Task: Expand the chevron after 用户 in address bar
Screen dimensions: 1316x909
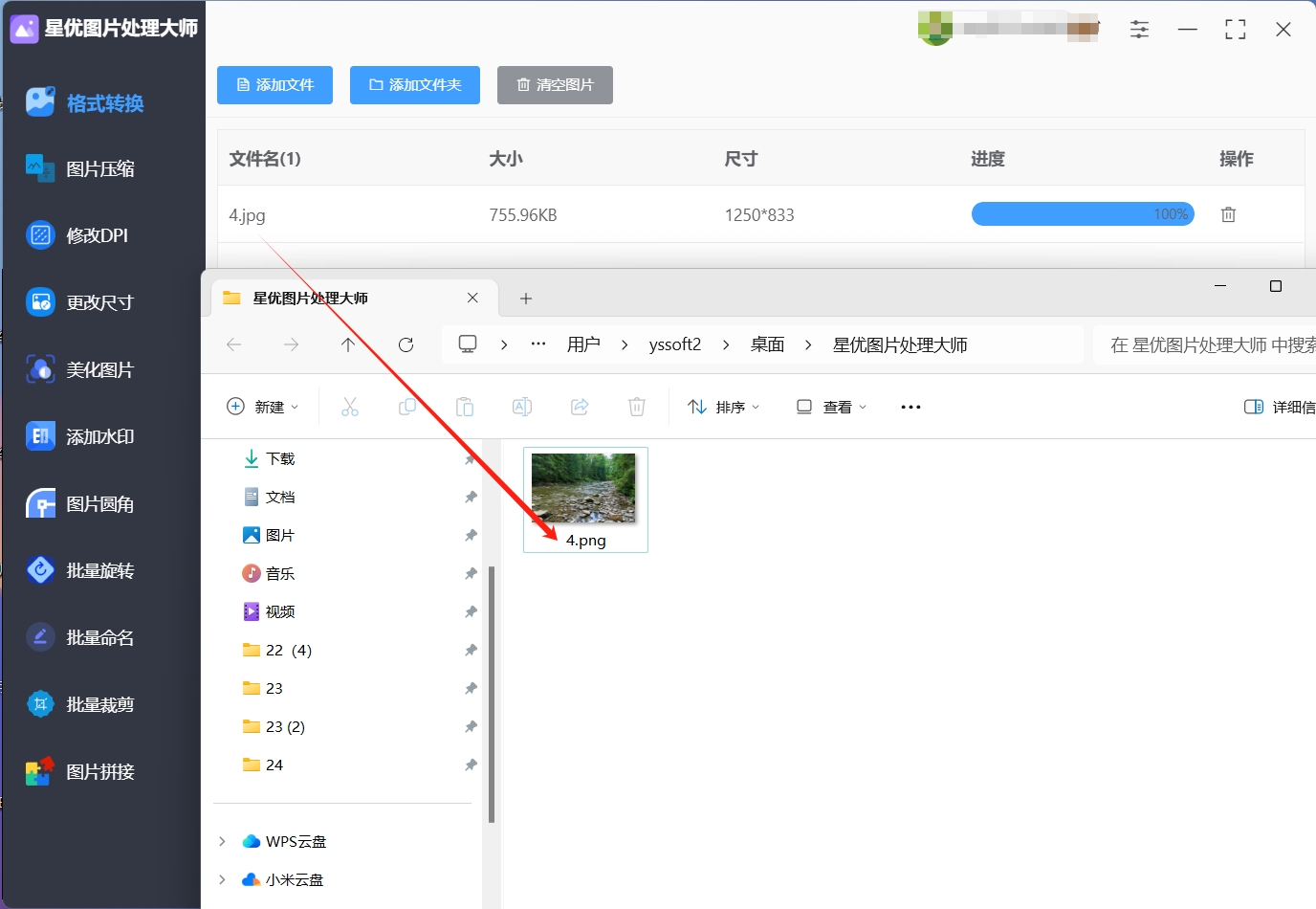Action: click(625, 344)
